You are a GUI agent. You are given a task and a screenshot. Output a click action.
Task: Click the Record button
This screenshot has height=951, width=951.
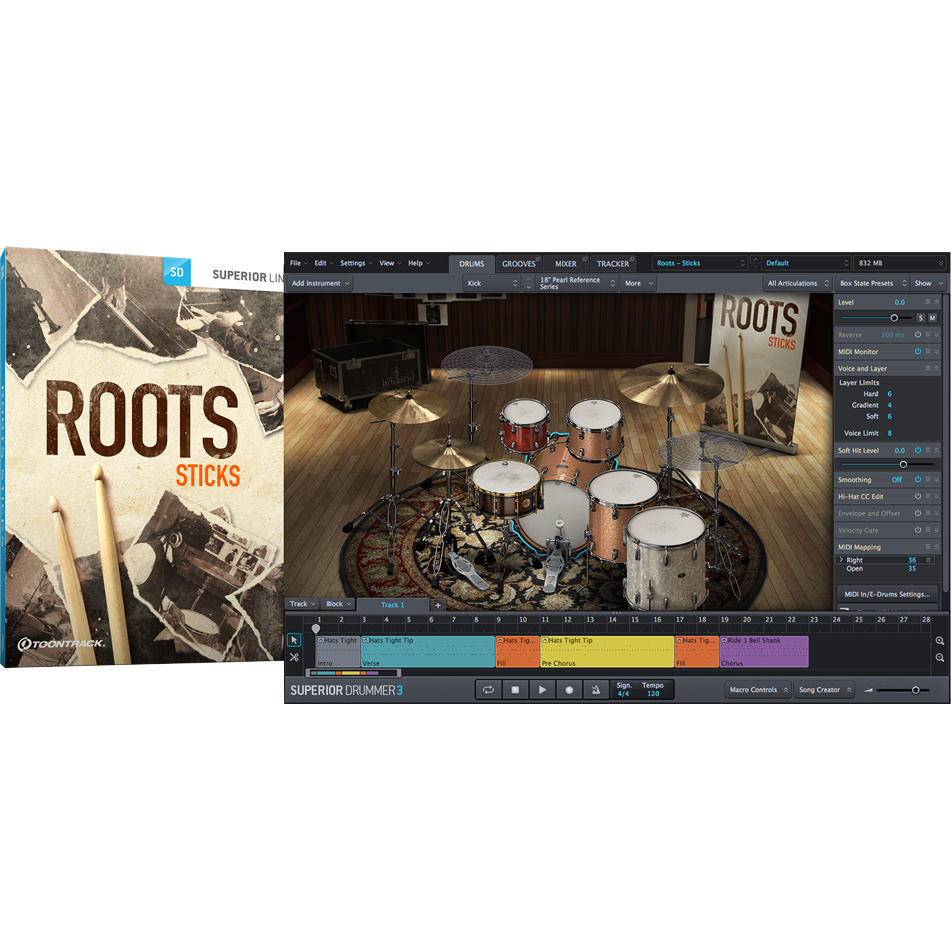pyautogui.click(x=569, y=690)
